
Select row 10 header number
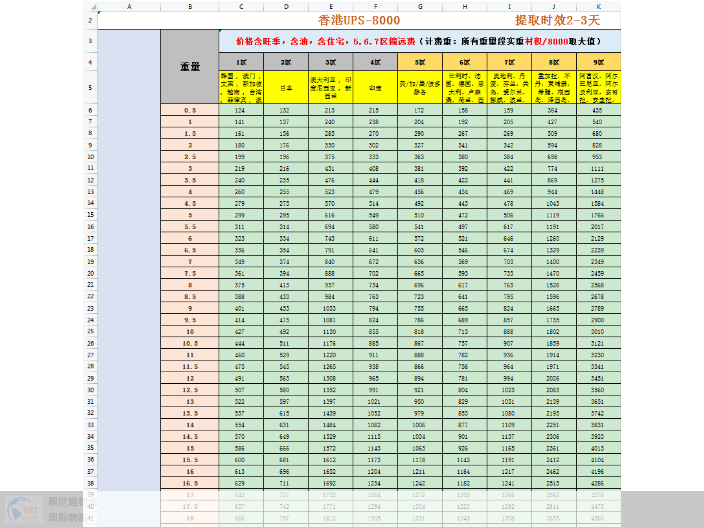click(90, 157)
